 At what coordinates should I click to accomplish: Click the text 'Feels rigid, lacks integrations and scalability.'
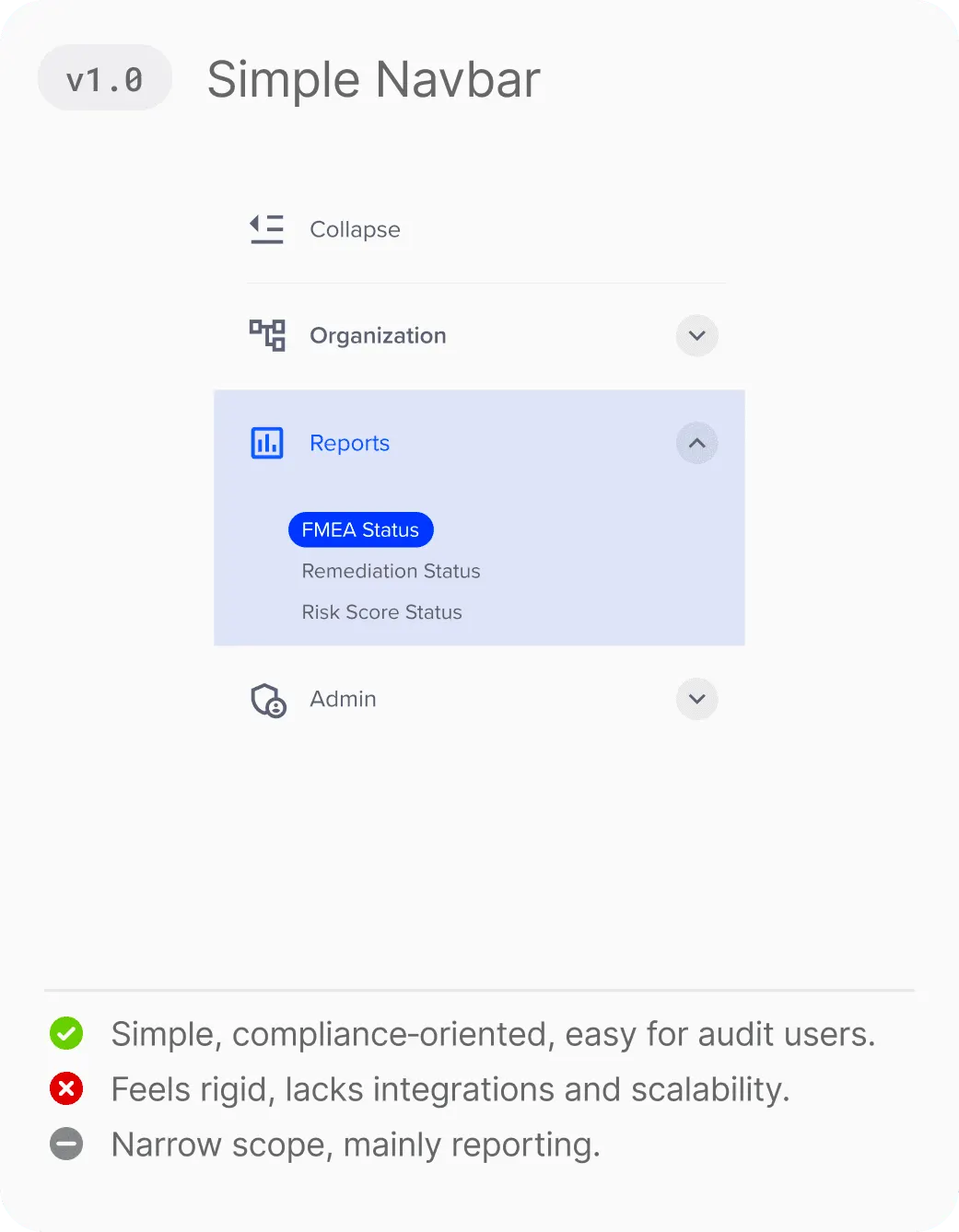[x=450, y=1089]
